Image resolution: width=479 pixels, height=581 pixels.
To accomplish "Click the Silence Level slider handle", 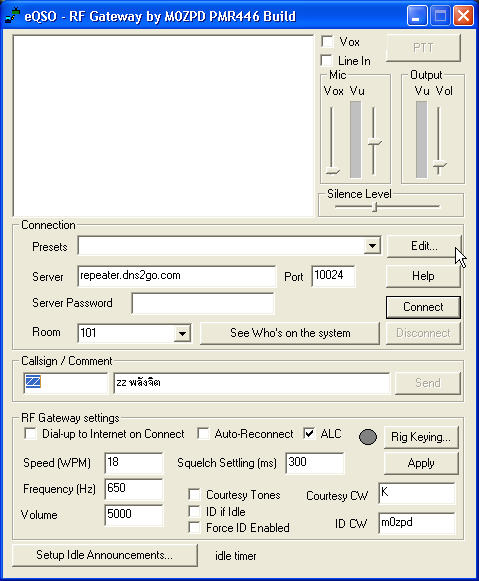I will 375,207.
